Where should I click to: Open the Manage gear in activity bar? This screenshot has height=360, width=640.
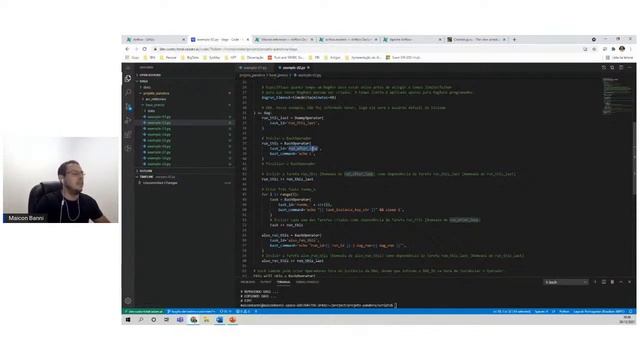(128, 301)
